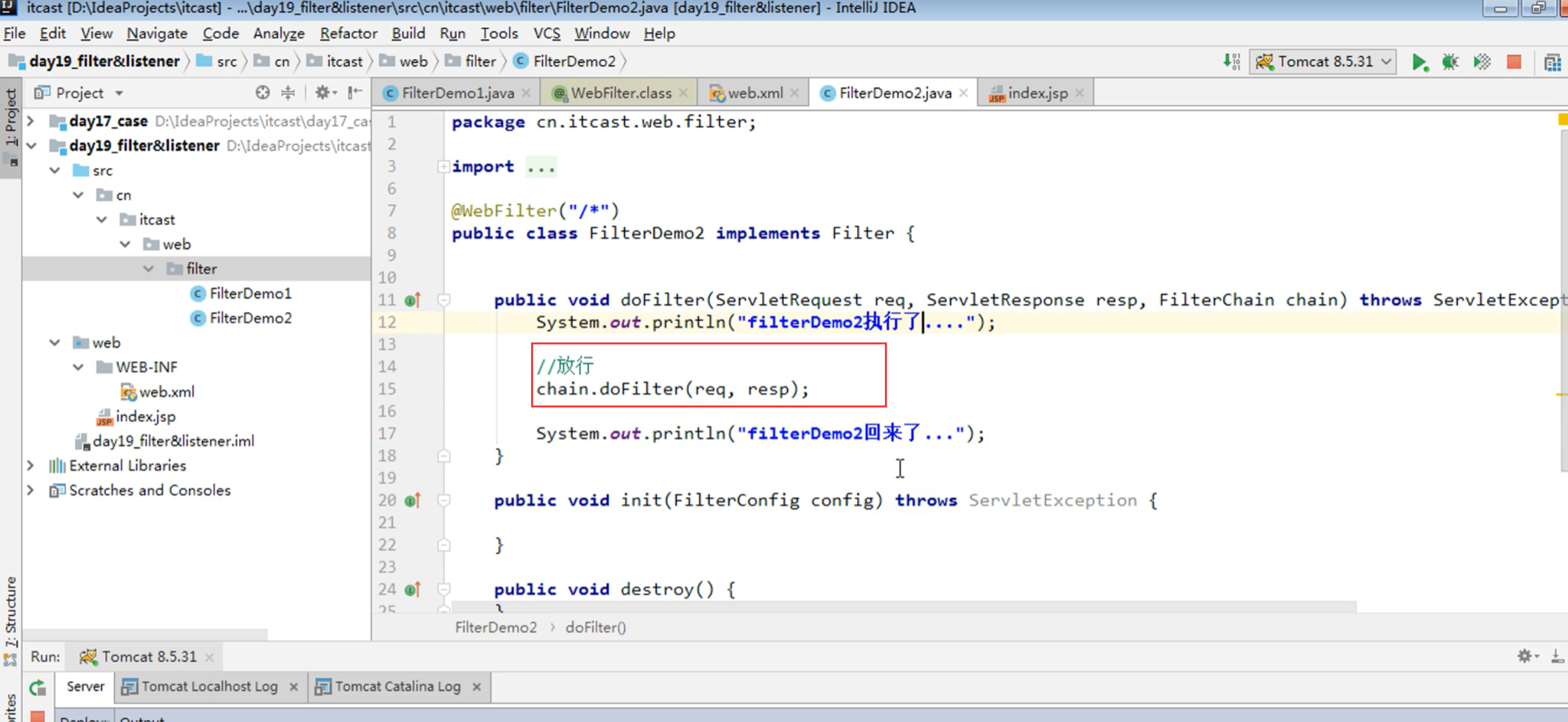Image resolution: width=1568 pixels, height=722 pixels.
Task: Toggle fold on init method
Action: [x=443, y=500]
